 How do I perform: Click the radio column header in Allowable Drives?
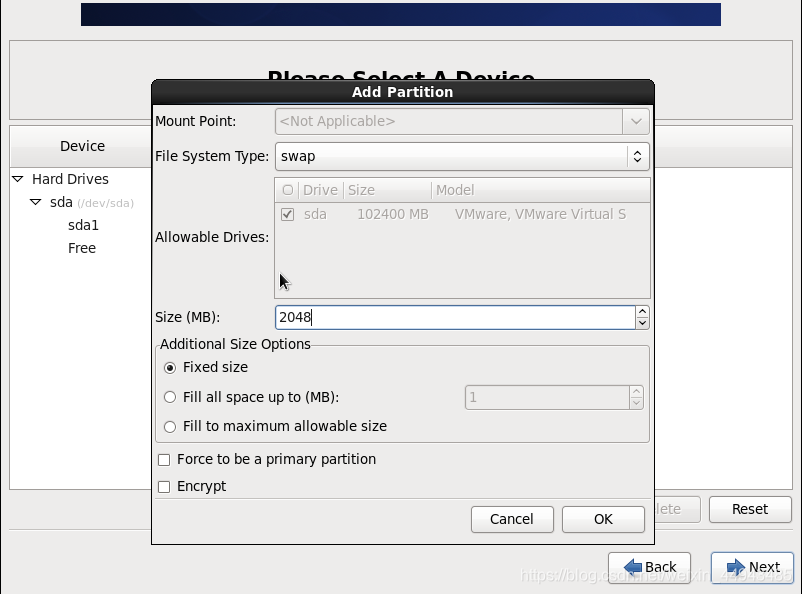[287, 190]
